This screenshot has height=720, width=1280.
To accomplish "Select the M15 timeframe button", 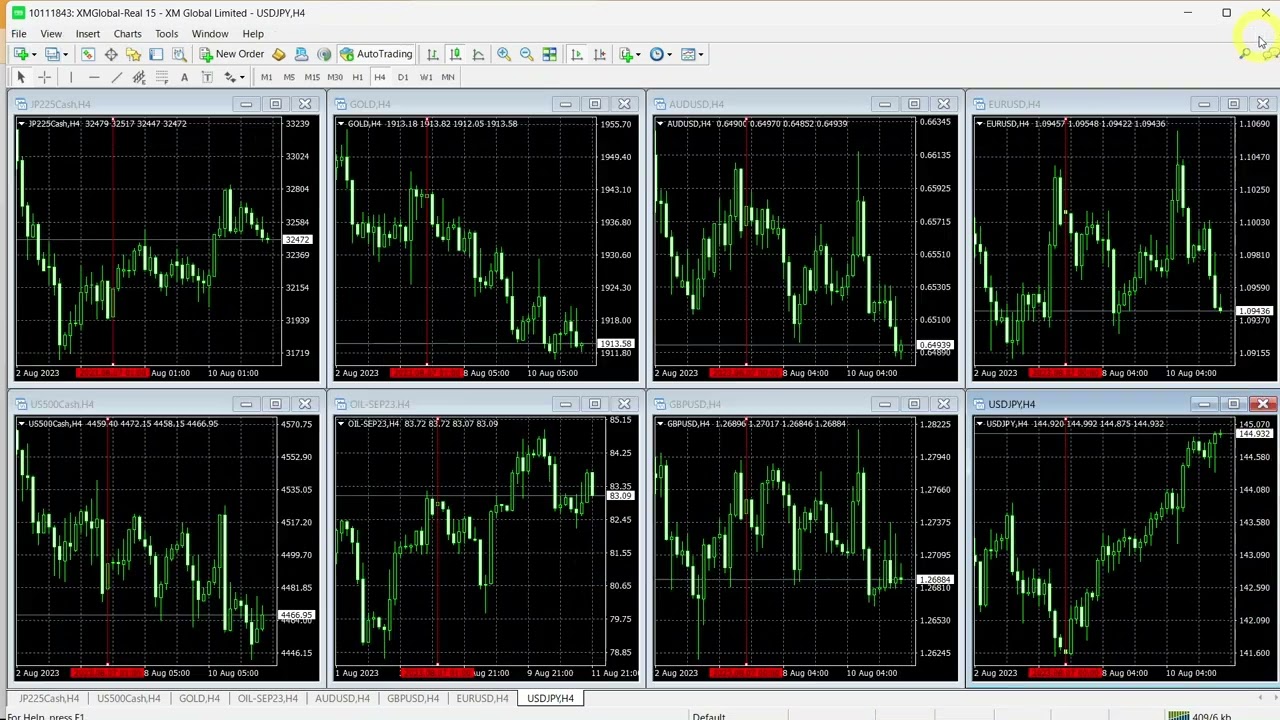I will (312, 77).
